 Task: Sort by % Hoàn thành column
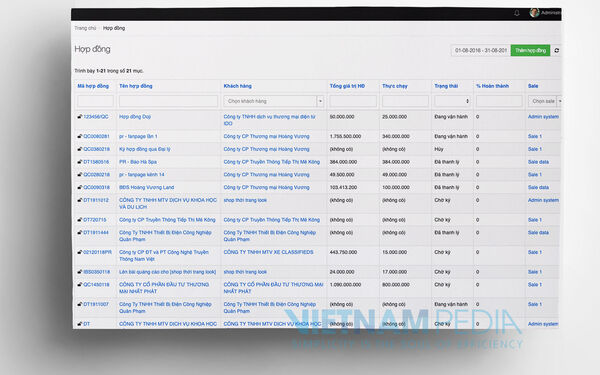pyautogui.click(x=492, y=86)
